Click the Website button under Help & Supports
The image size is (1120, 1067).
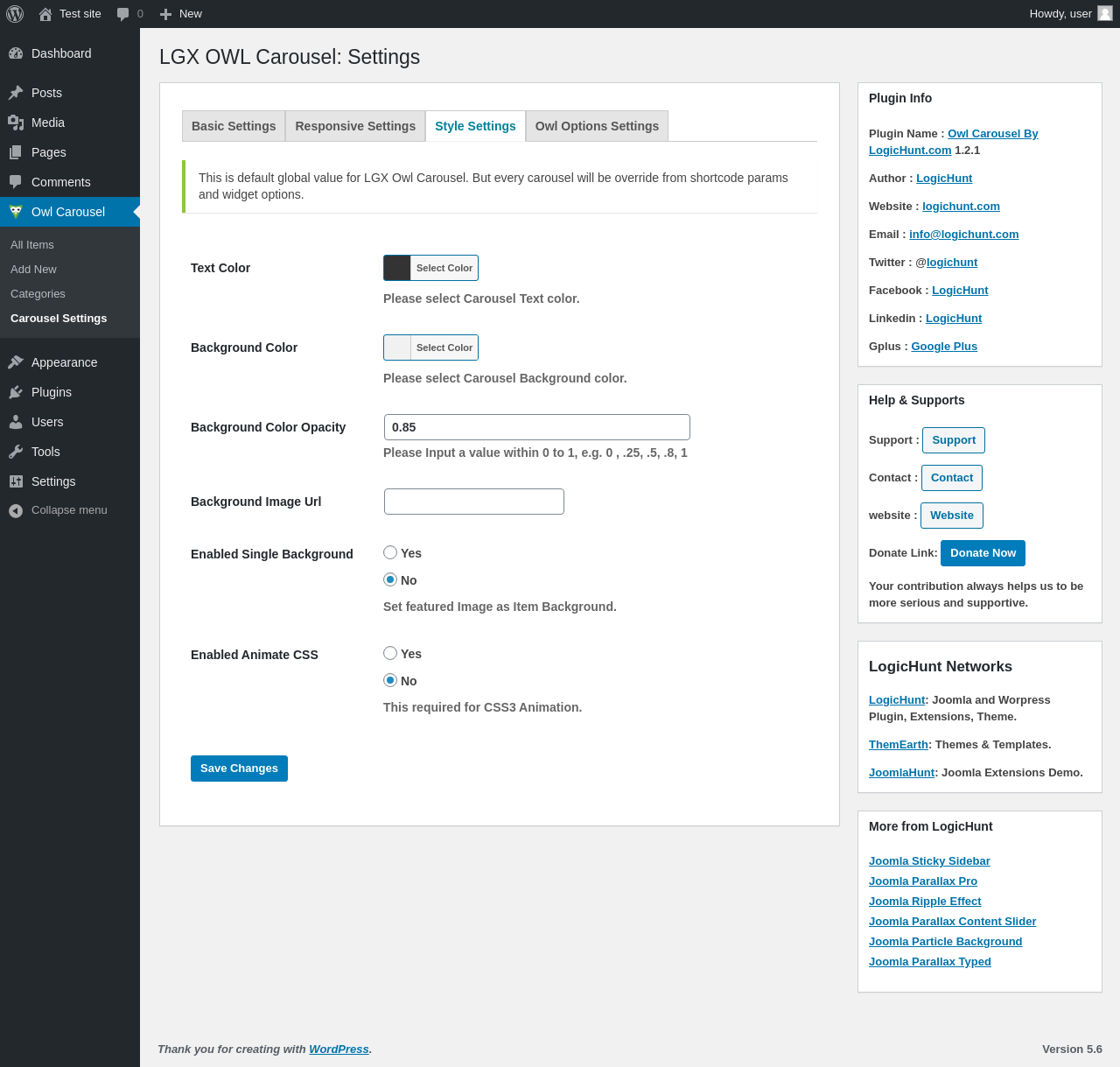tap(952, 516)
